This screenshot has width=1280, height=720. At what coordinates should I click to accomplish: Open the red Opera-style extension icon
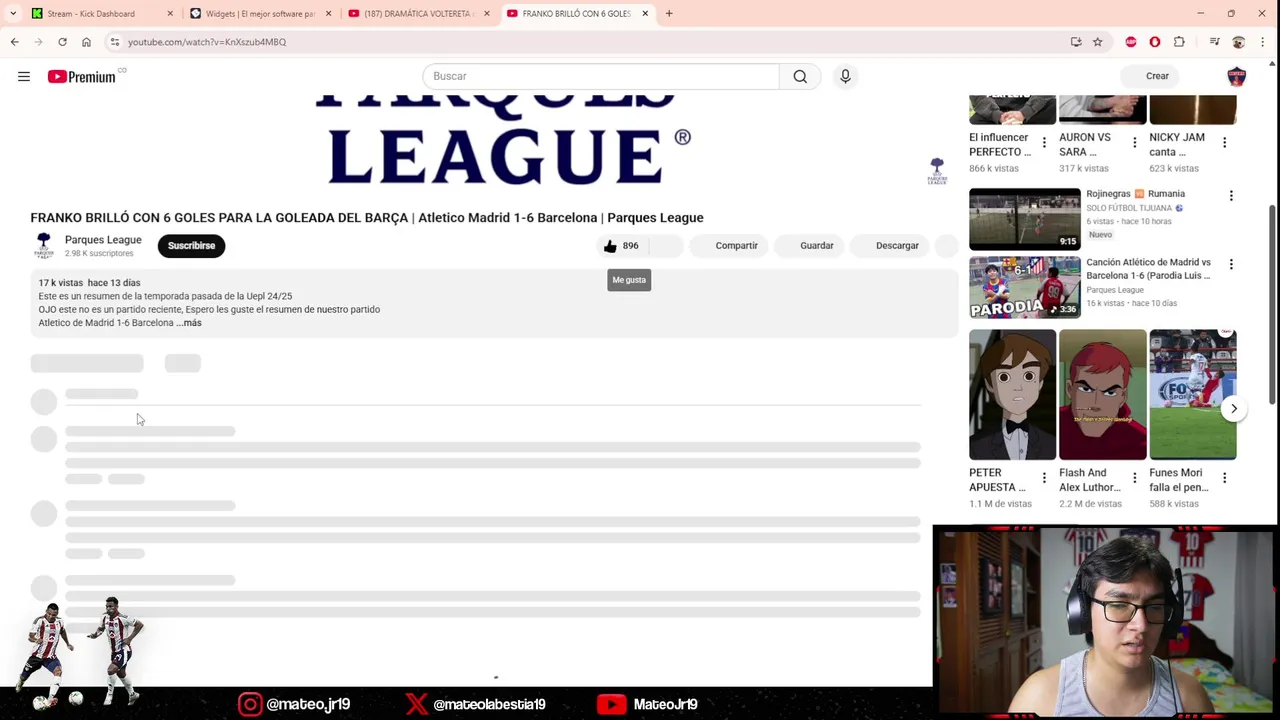(1155, 42)
